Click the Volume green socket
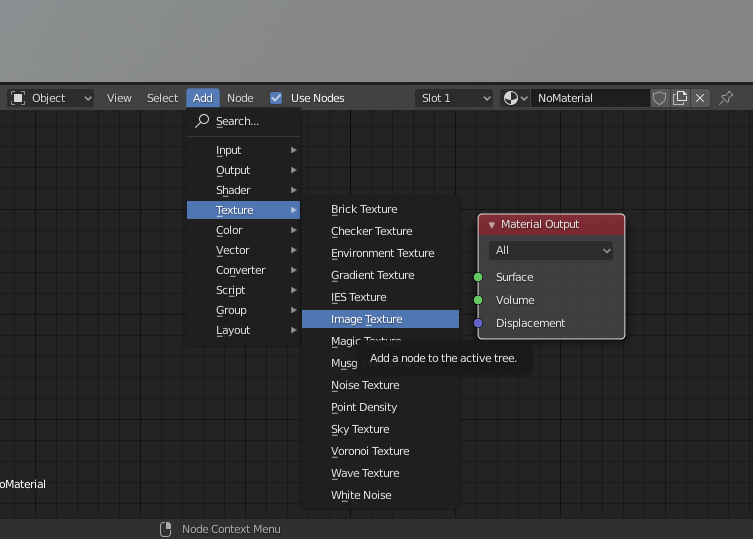The height and width of the screenshot is (539, 753). coord(478,300)
